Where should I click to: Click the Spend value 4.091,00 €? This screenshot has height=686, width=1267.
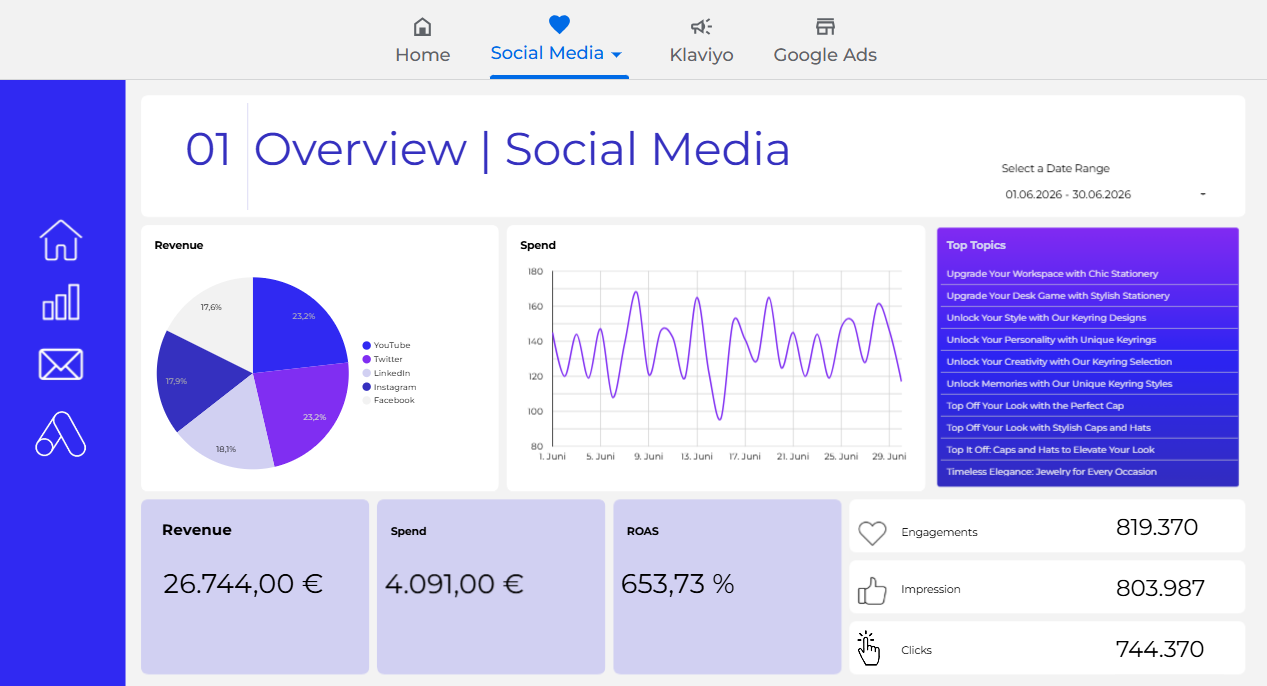[454, 584]
